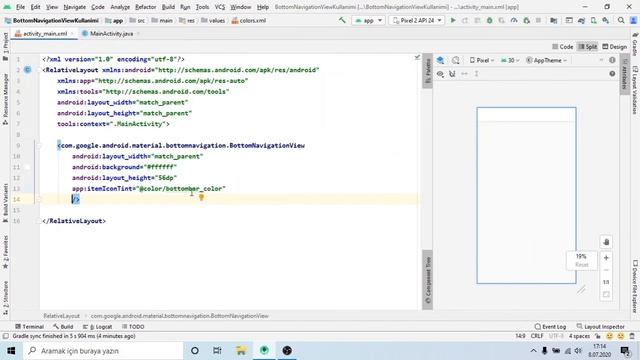Image resolution: width=640 pixels, height=360 pixels.
Task: Click the layout warnings indicator icon
Action: [x=612, y=60]
